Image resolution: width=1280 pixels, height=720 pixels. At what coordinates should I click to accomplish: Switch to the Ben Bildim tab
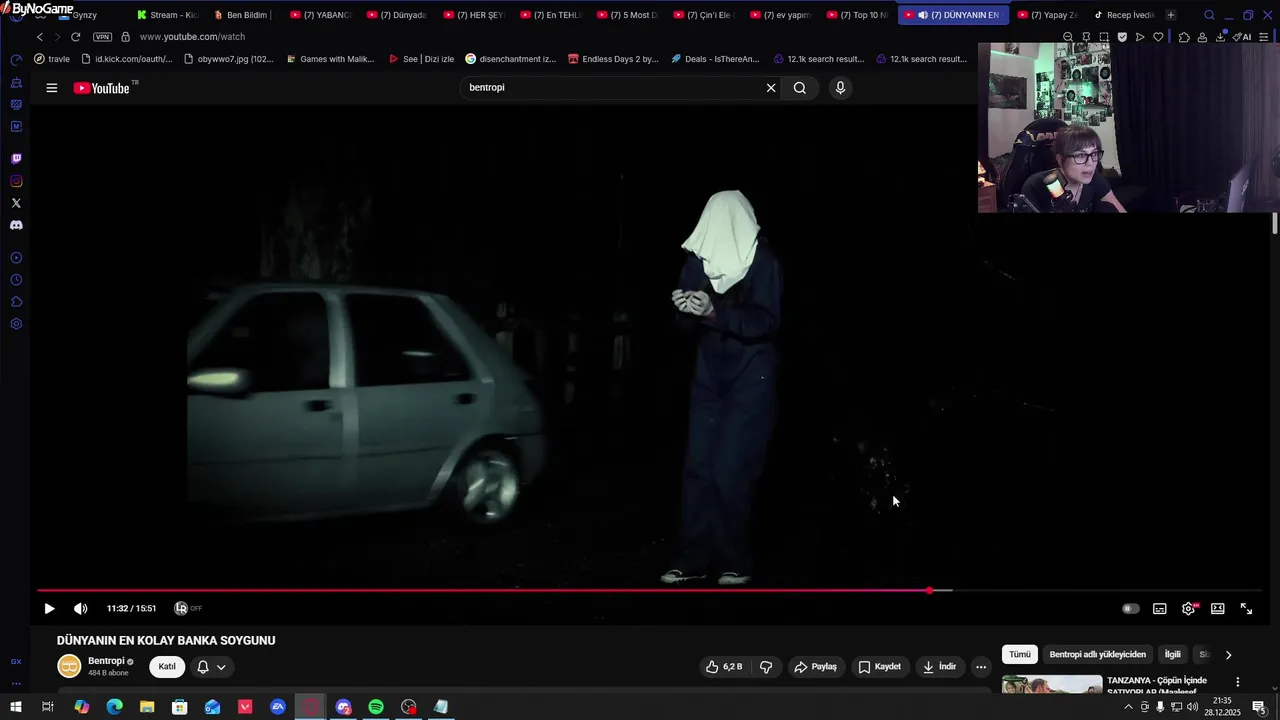pyautogui.click(x=245, y=15)
